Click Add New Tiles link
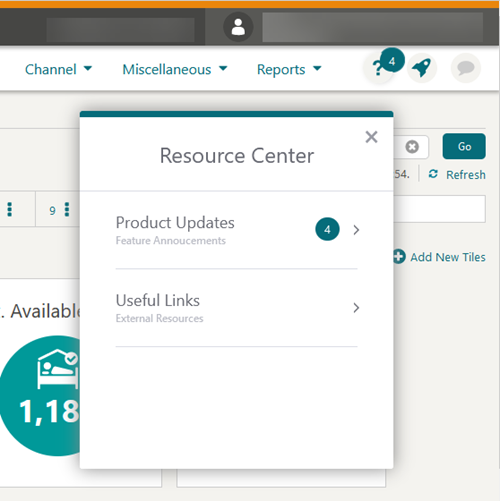 pos(448,257)
